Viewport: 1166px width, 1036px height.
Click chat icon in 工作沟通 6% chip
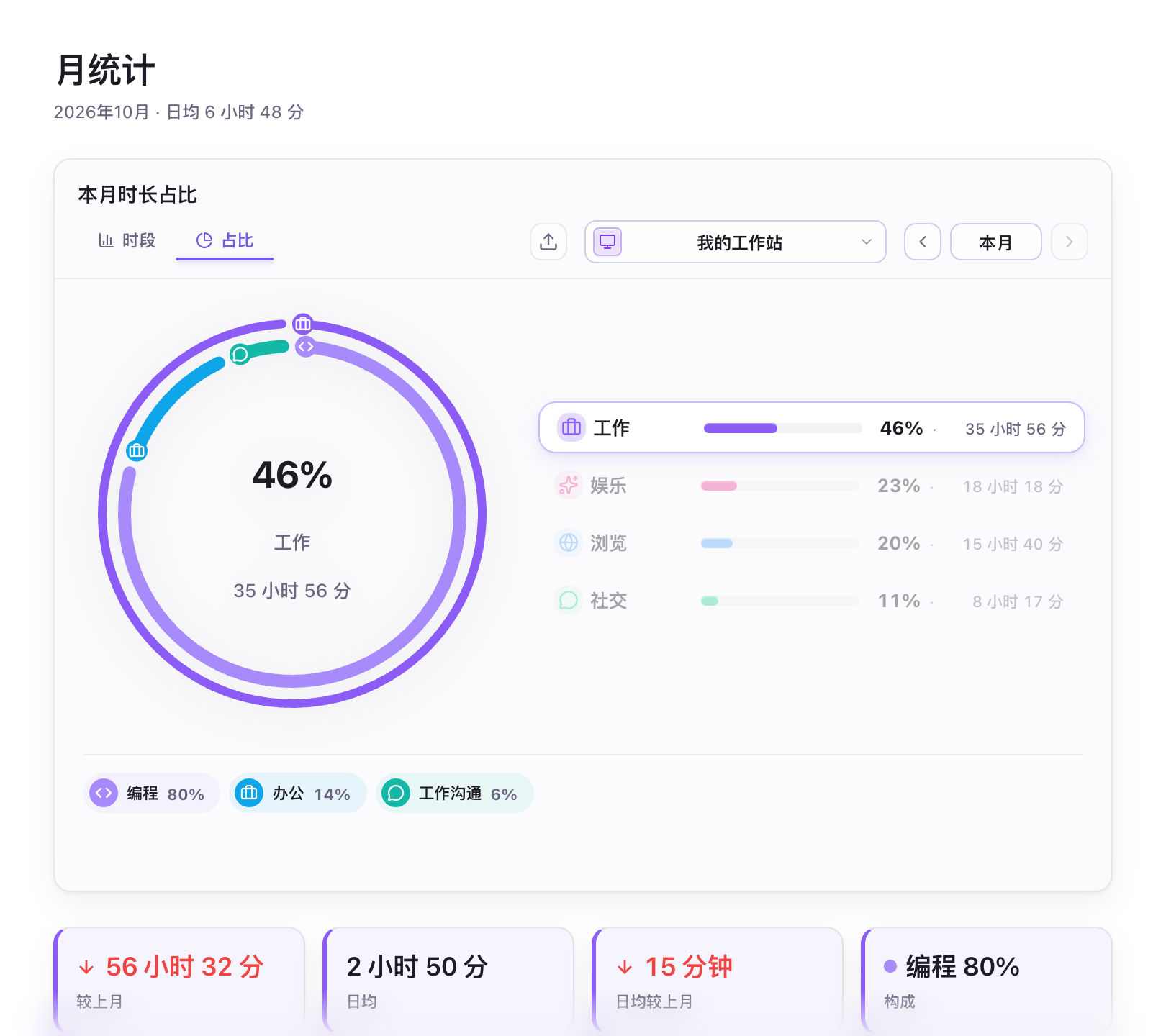(396, 793)
